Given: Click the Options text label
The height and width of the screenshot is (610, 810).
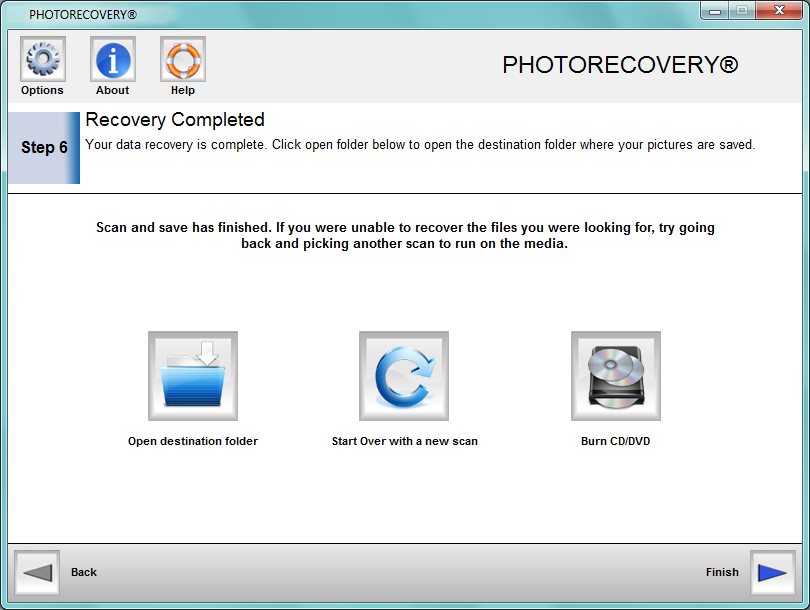Looking at the screenshot, I should [x=42, y=90].
